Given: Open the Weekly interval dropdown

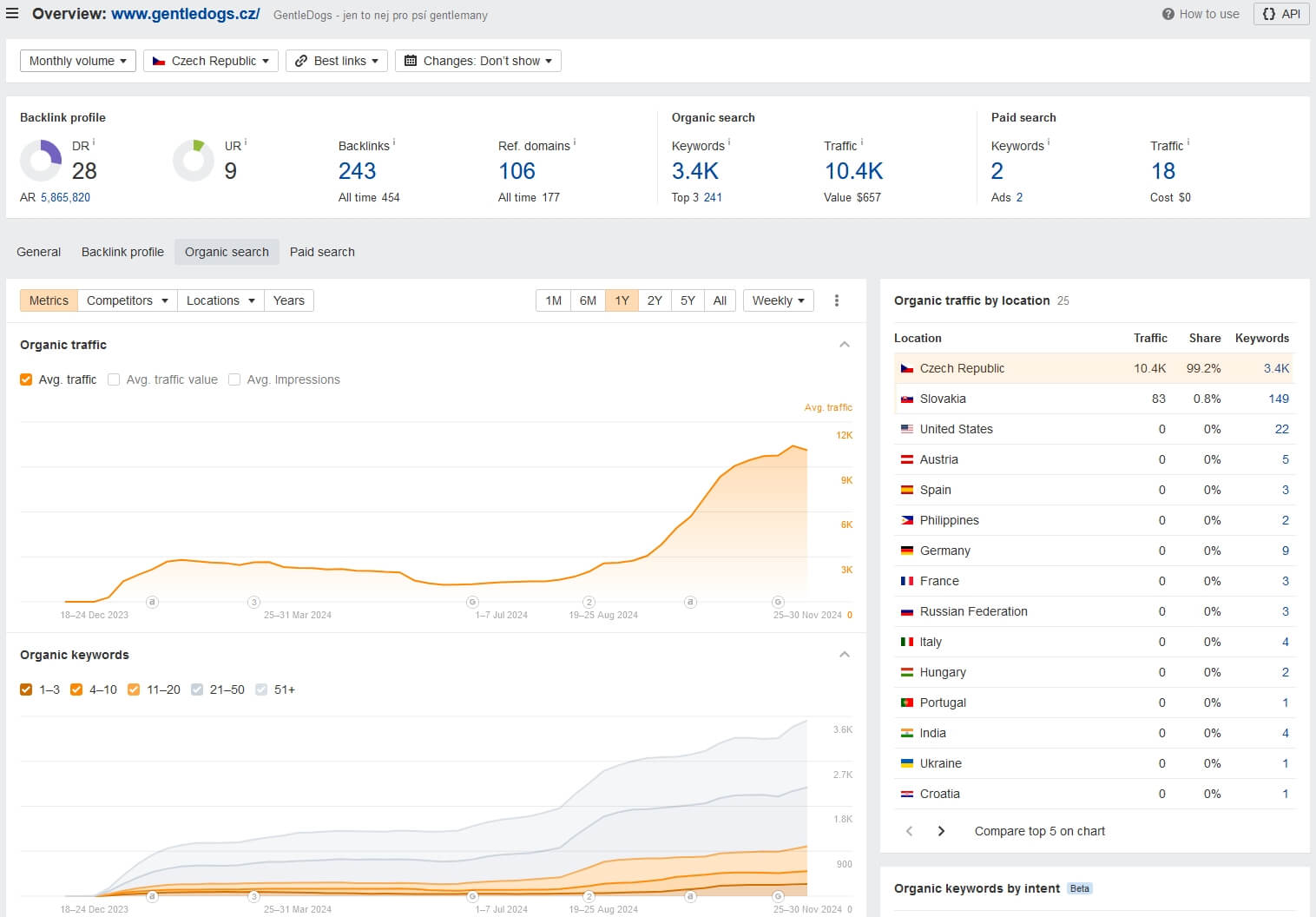Looking at the screenshot, I should [x=778, y=300].
